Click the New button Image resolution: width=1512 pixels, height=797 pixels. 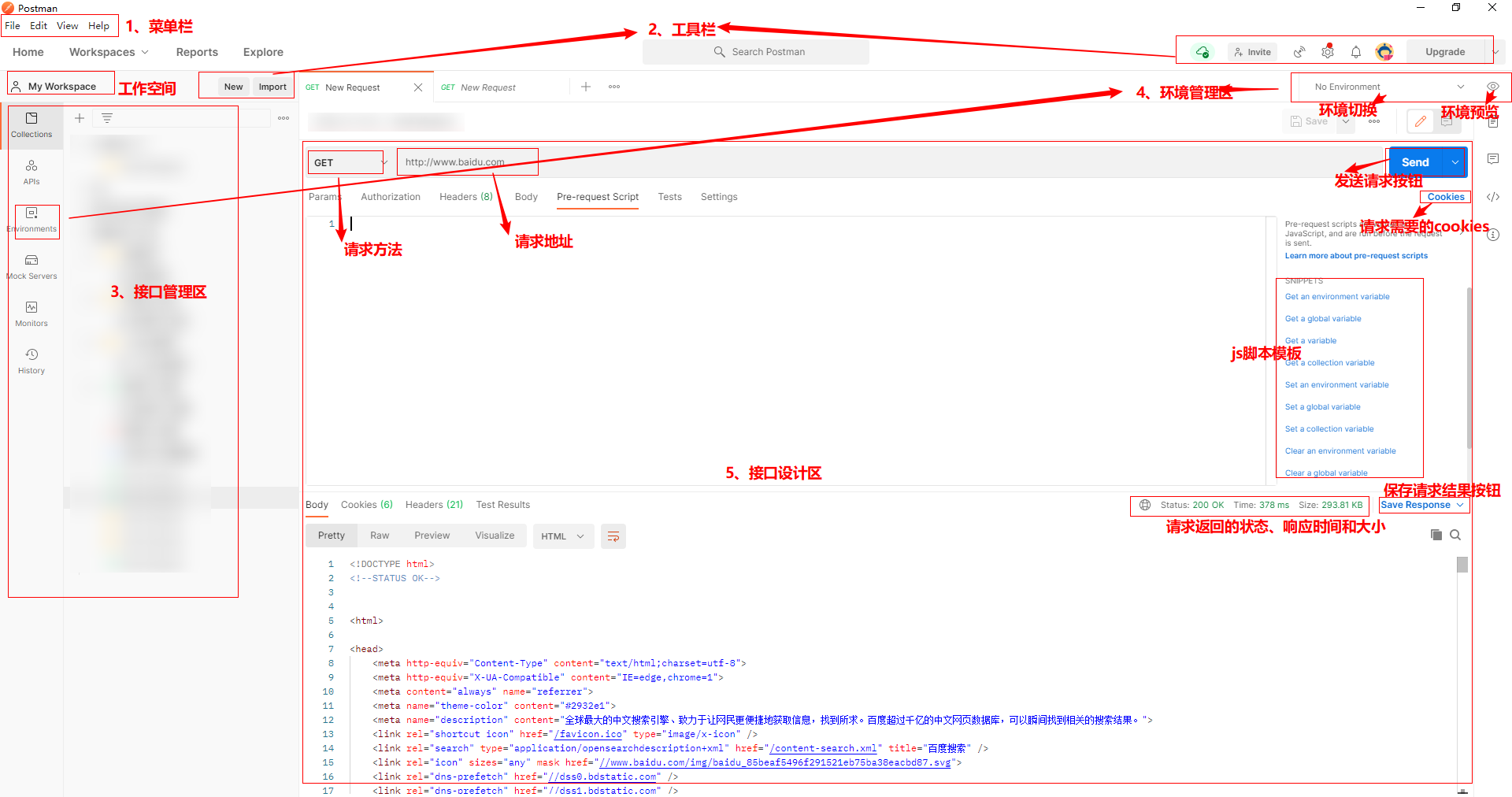[x=233, y=87]
